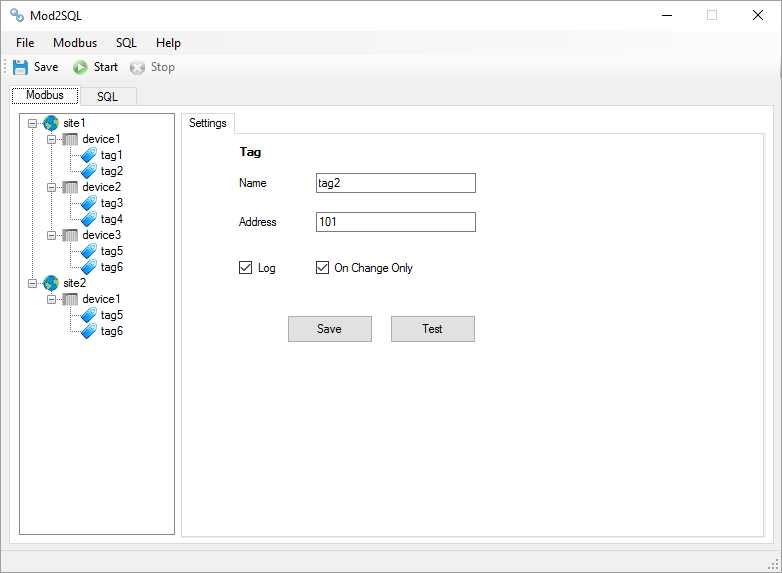Toggle the On Change Only checkbox

pos(322,268)
